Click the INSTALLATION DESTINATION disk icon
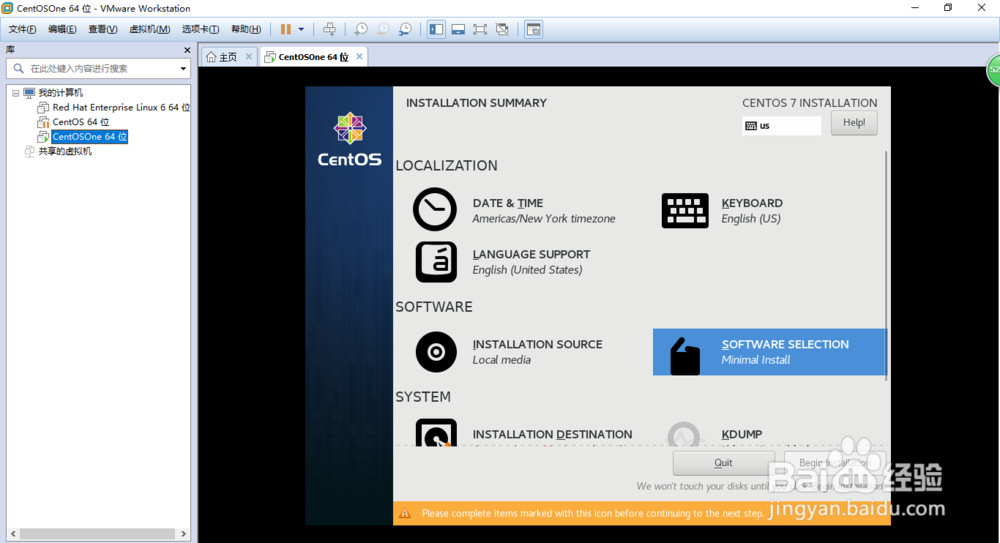1000x543 pixels. [x=436, y=433]
